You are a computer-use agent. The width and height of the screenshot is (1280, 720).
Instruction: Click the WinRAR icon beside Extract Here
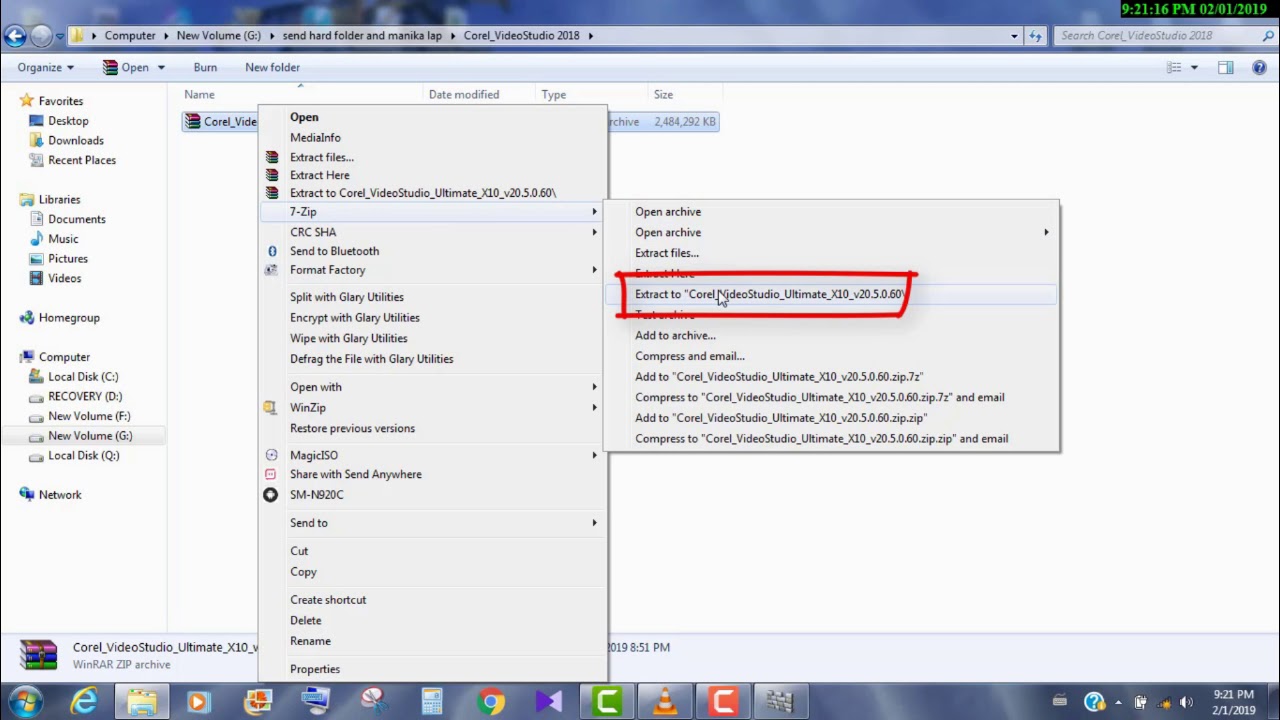271,175
